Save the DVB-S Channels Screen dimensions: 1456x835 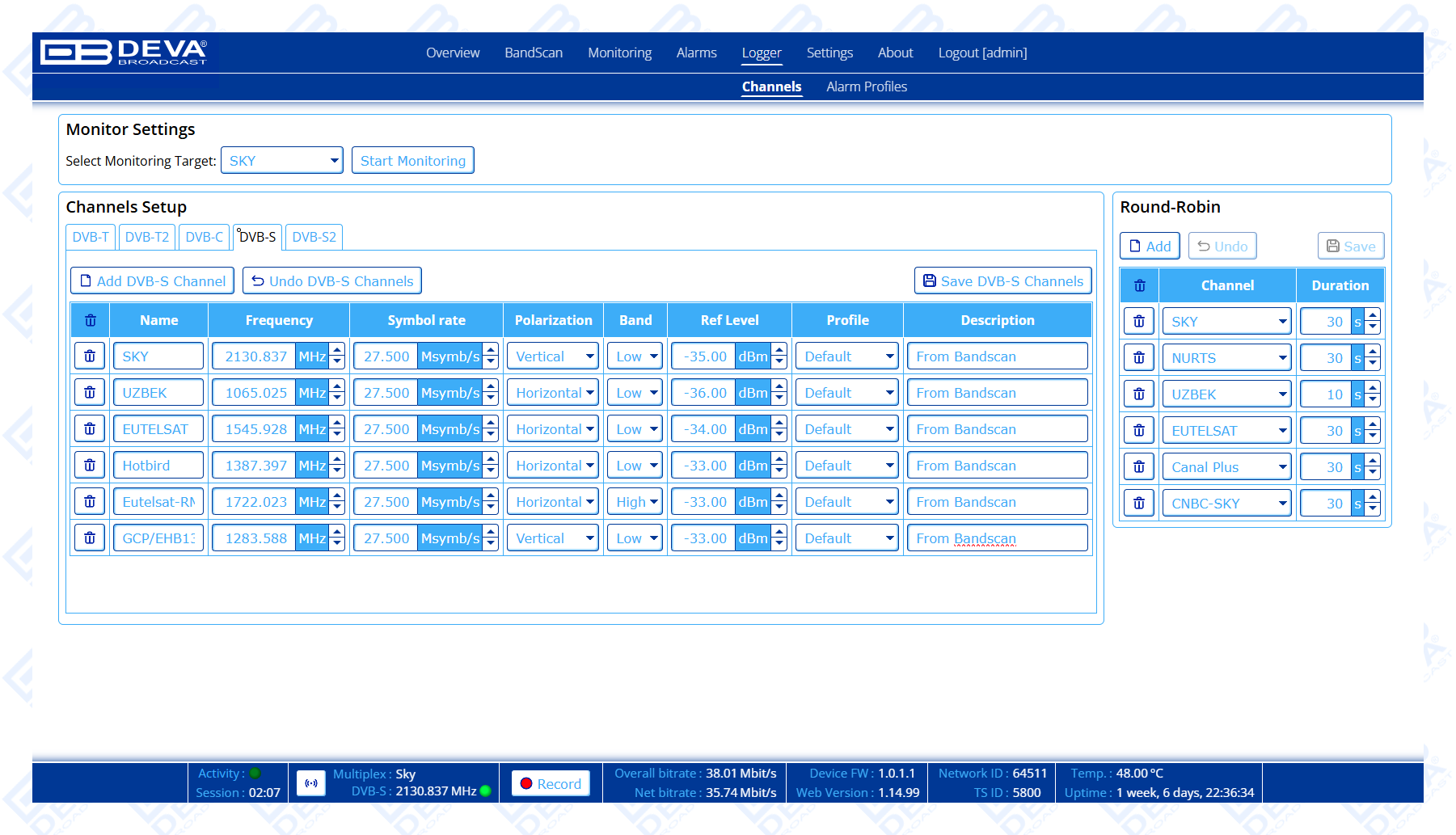(x=1002, y=281)
